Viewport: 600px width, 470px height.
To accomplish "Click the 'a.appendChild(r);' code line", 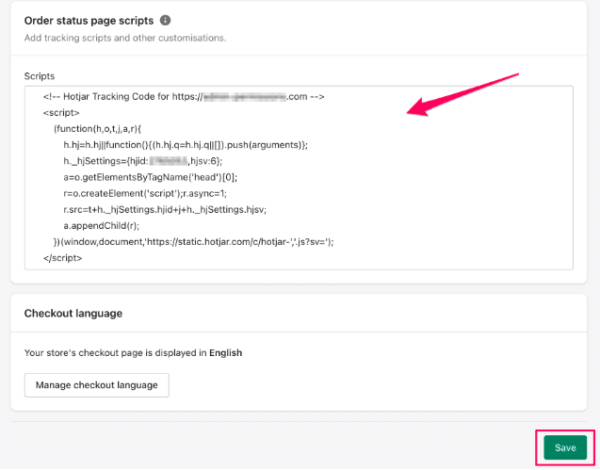I will point(101,226).
